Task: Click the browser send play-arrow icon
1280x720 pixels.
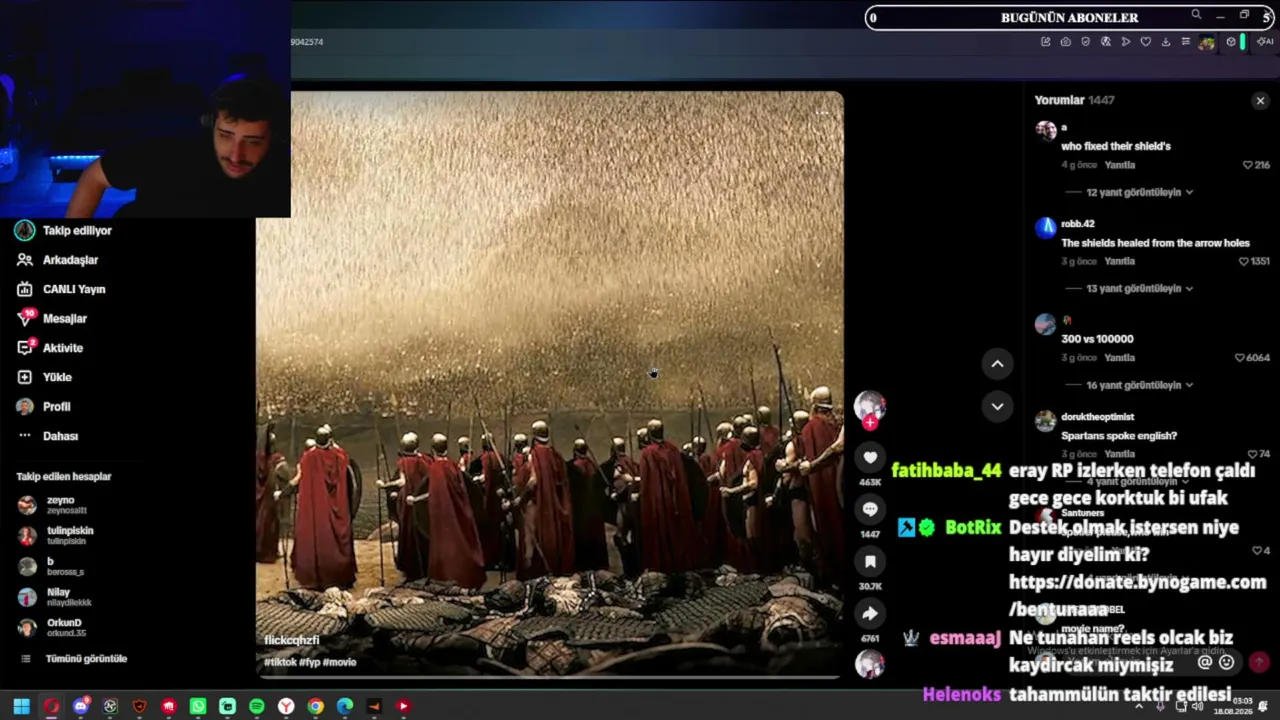Action: pyautogui.click(x=1125, y=42)
